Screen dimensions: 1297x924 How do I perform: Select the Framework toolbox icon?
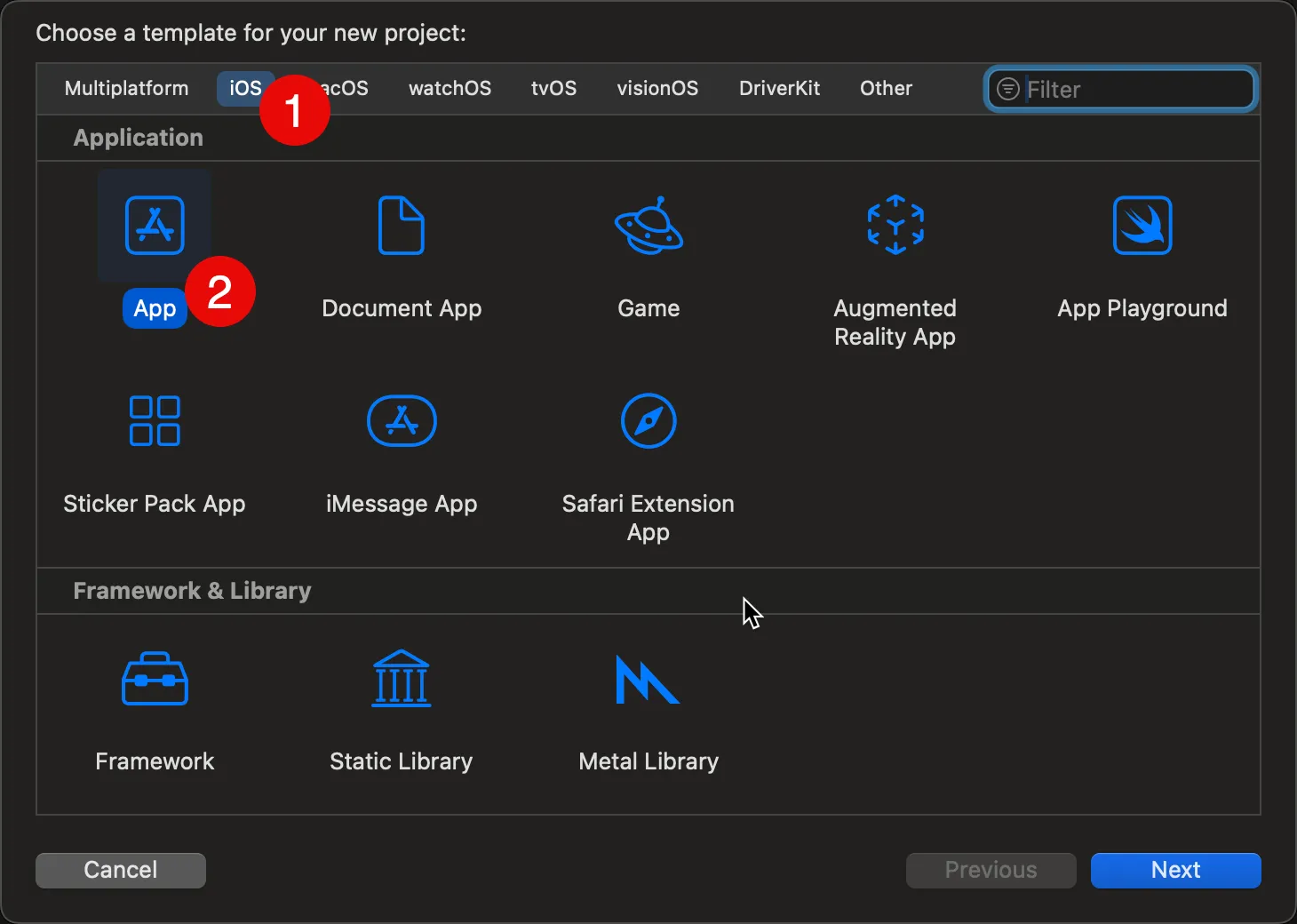tap(155, 680)
